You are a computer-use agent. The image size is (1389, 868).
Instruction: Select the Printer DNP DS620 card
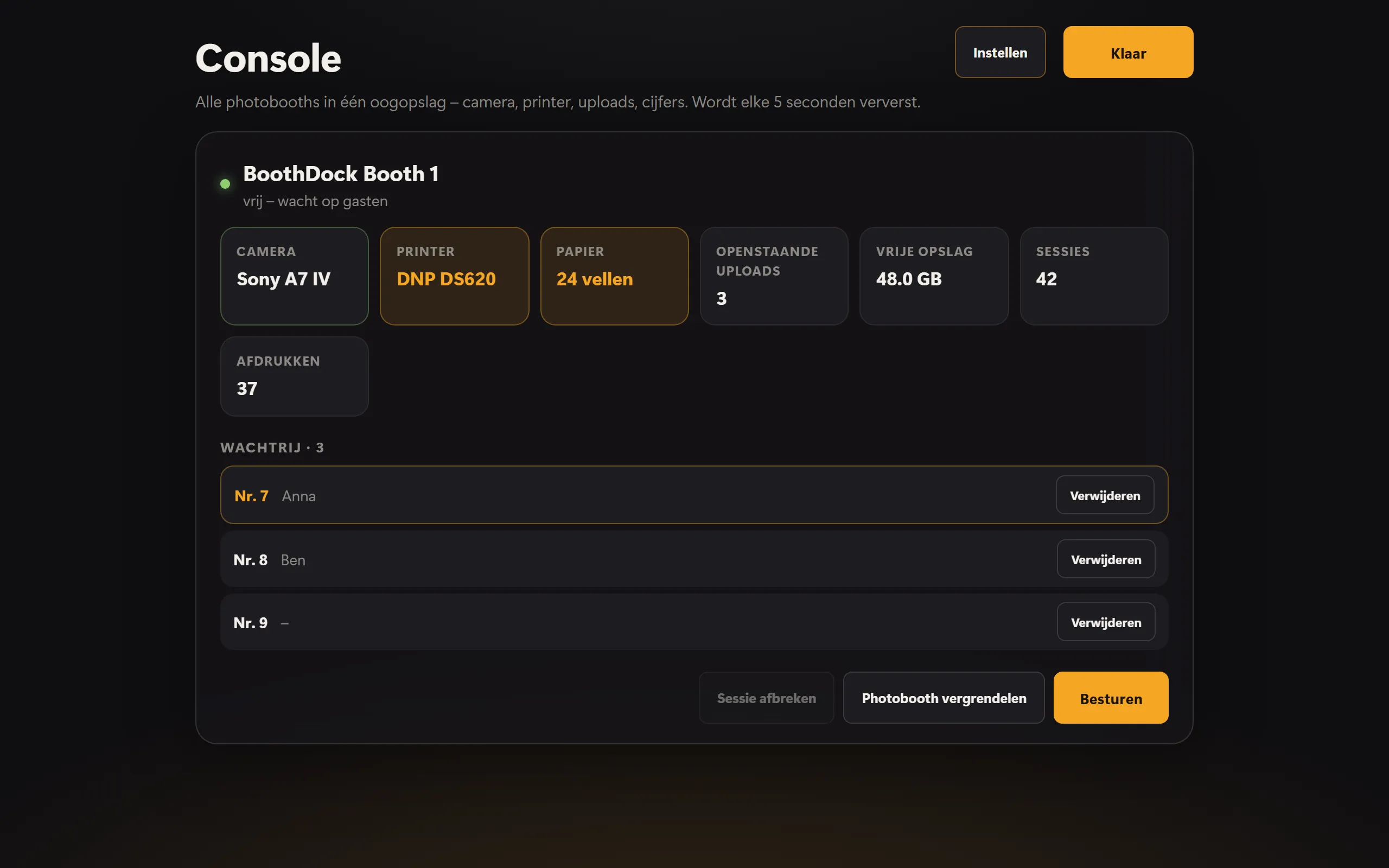pos(455,276)
